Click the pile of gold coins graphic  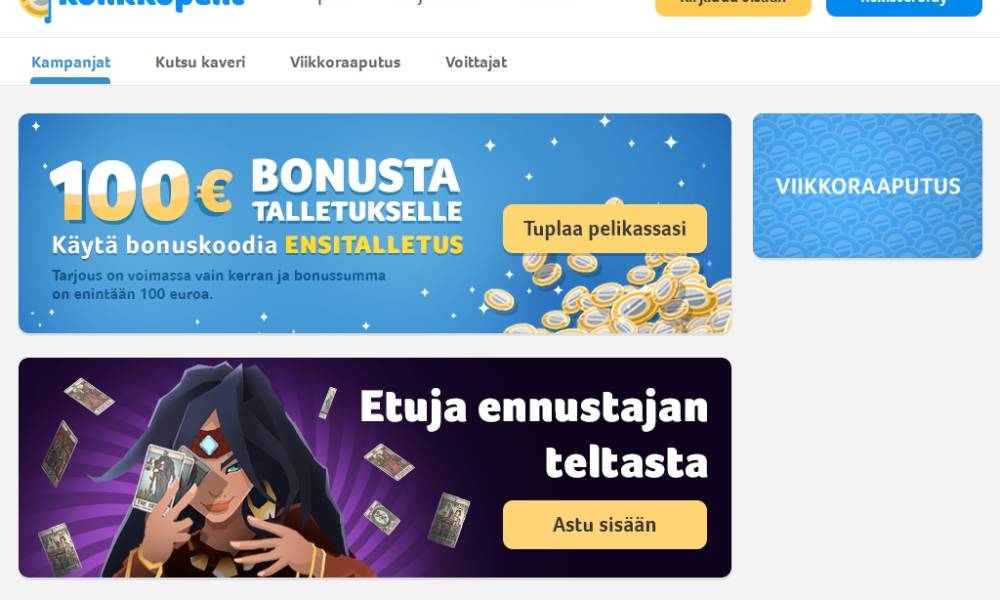(612, 293)
